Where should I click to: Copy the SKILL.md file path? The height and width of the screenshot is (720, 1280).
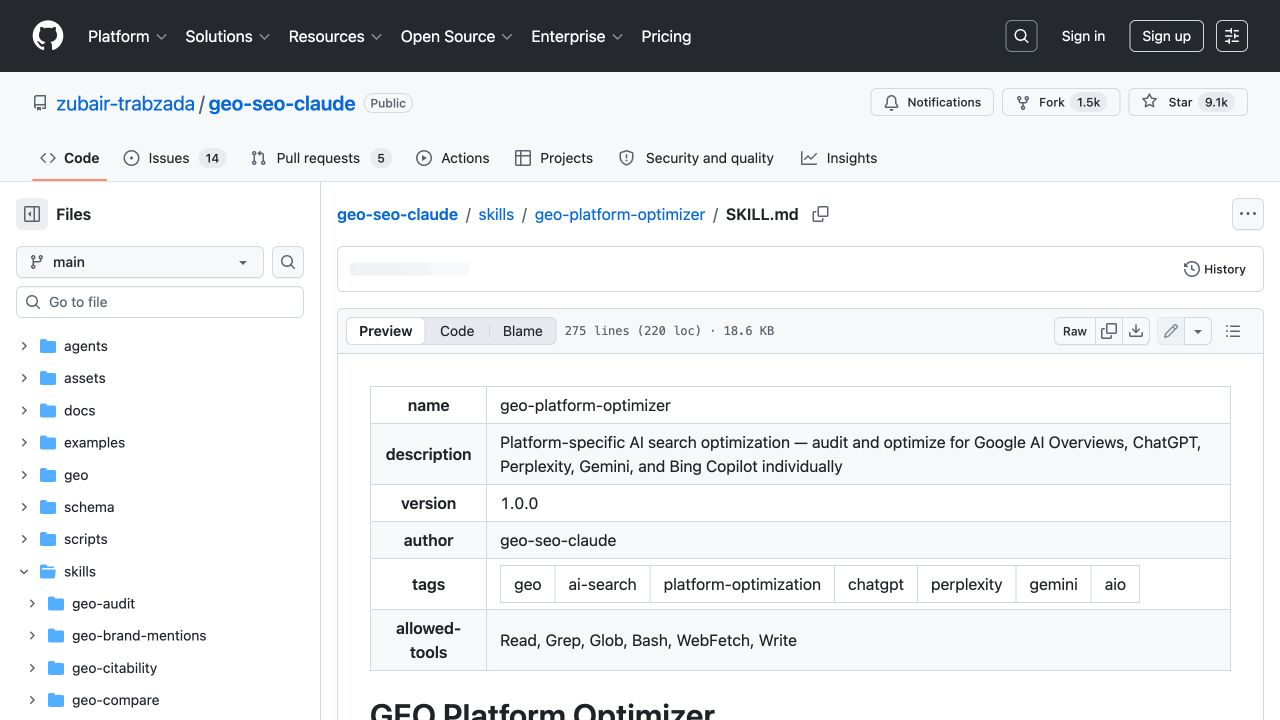tap(820, 214)
